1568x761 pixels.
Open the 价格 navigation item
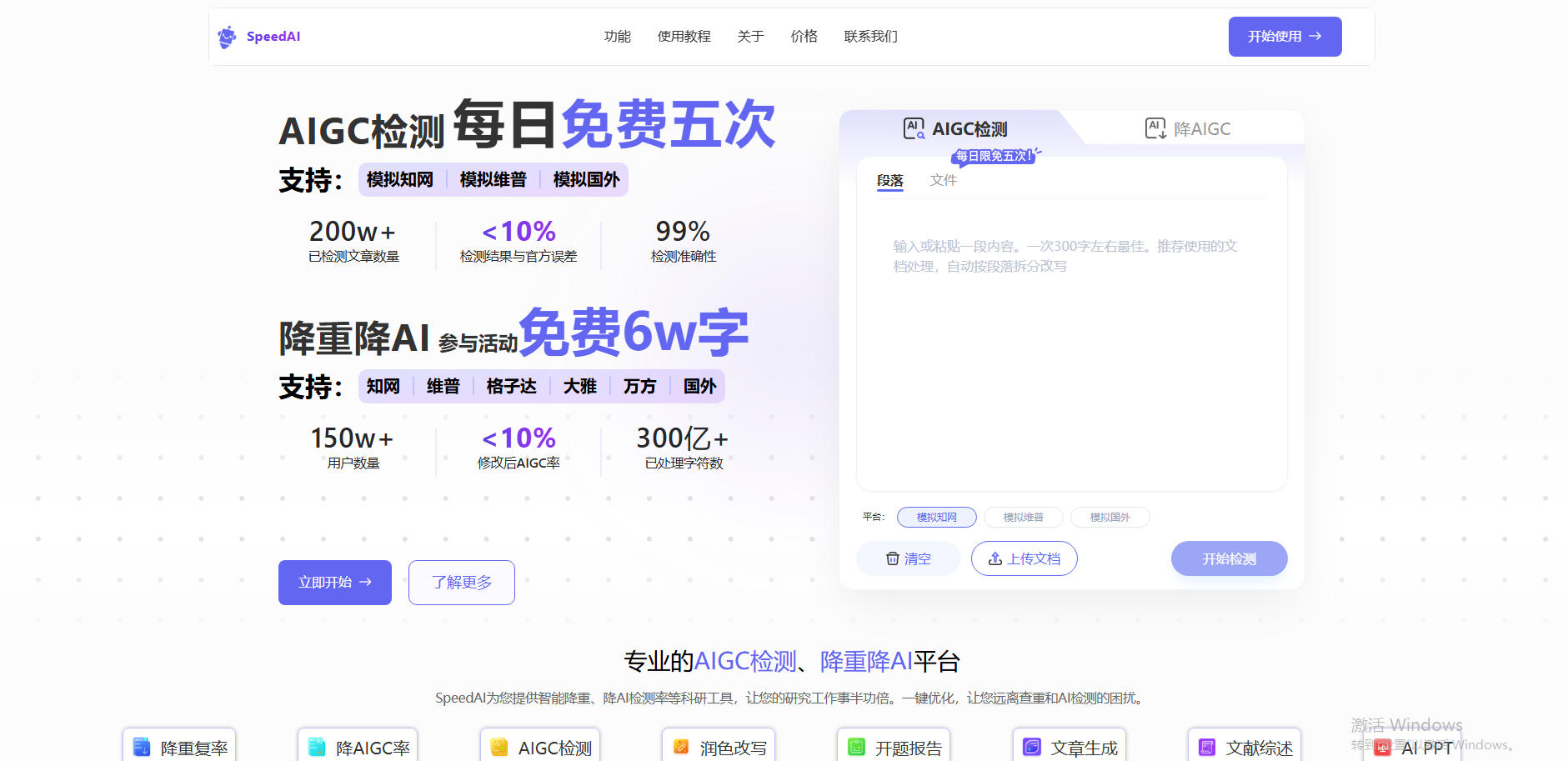tap(804, 37)
